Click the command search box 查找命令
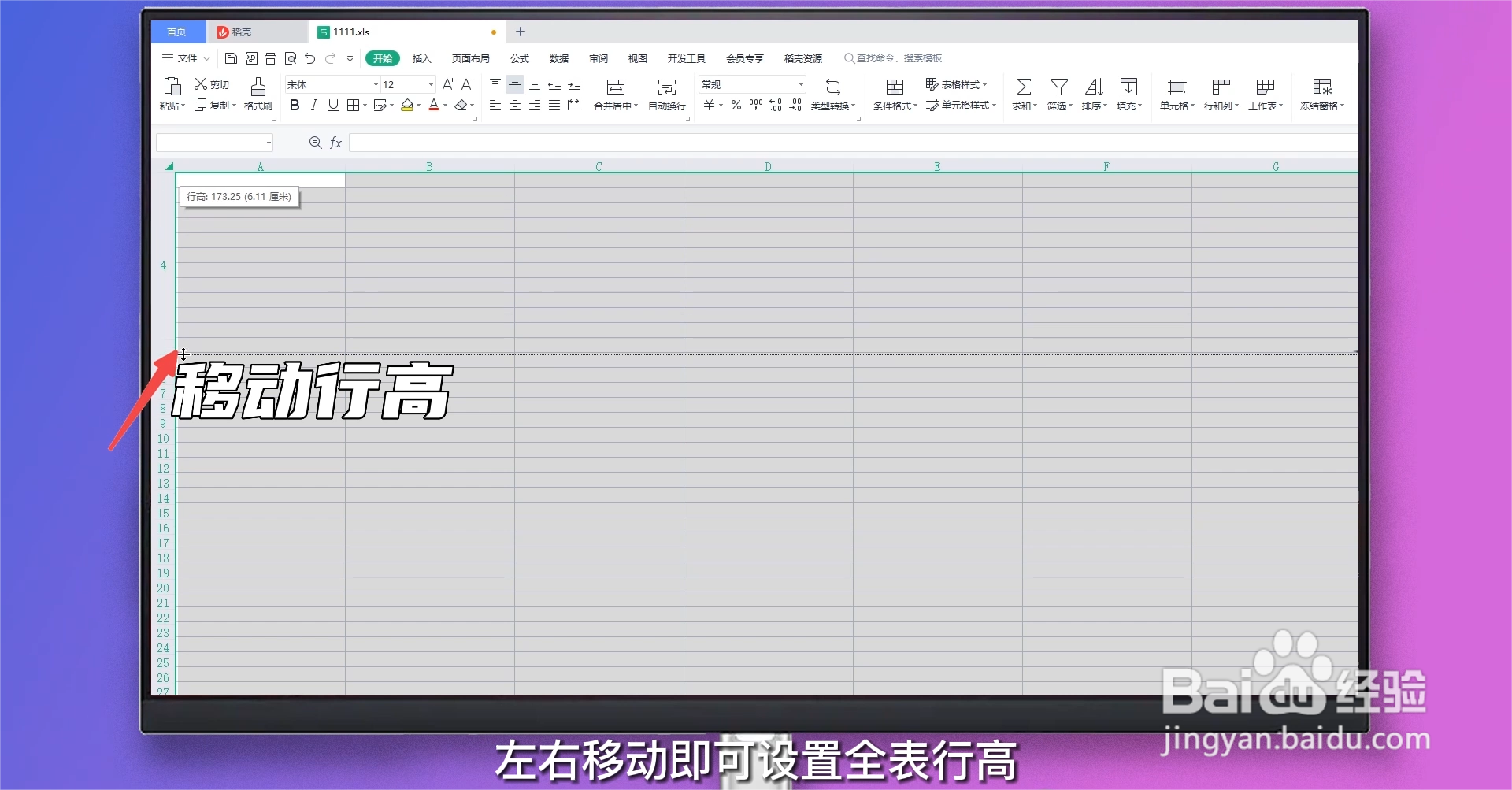 point(893,58)
